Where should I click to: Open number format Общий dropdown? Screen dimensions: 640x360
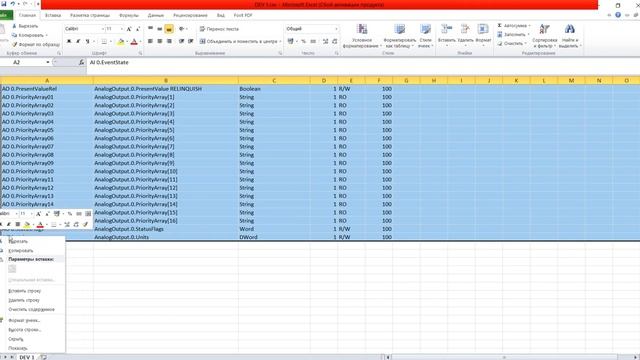(x=336, y=29)
